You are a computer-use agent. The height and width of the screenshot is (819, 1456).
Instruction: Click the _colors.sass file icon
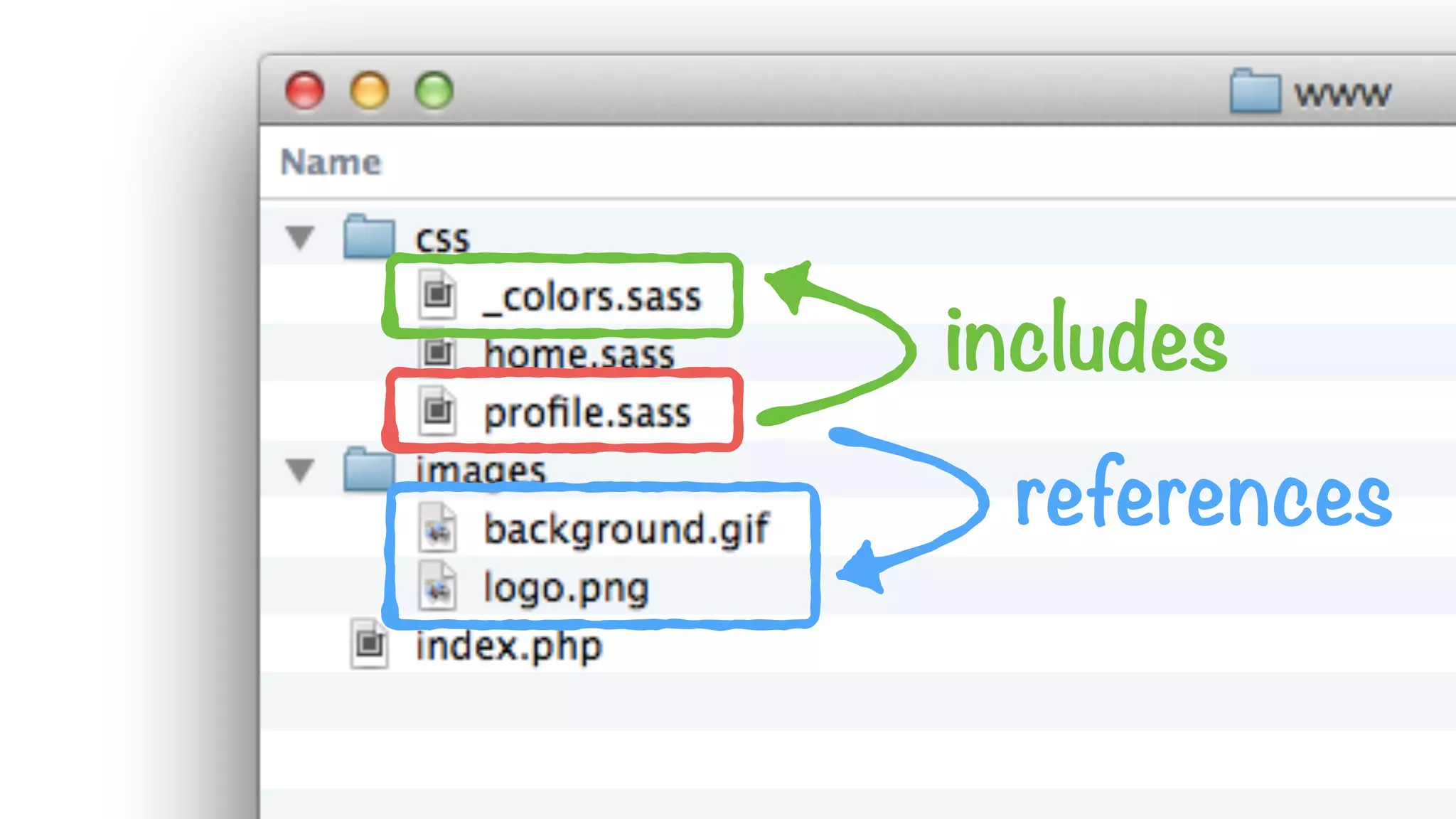pyautogui.click(x=437, y=294)
